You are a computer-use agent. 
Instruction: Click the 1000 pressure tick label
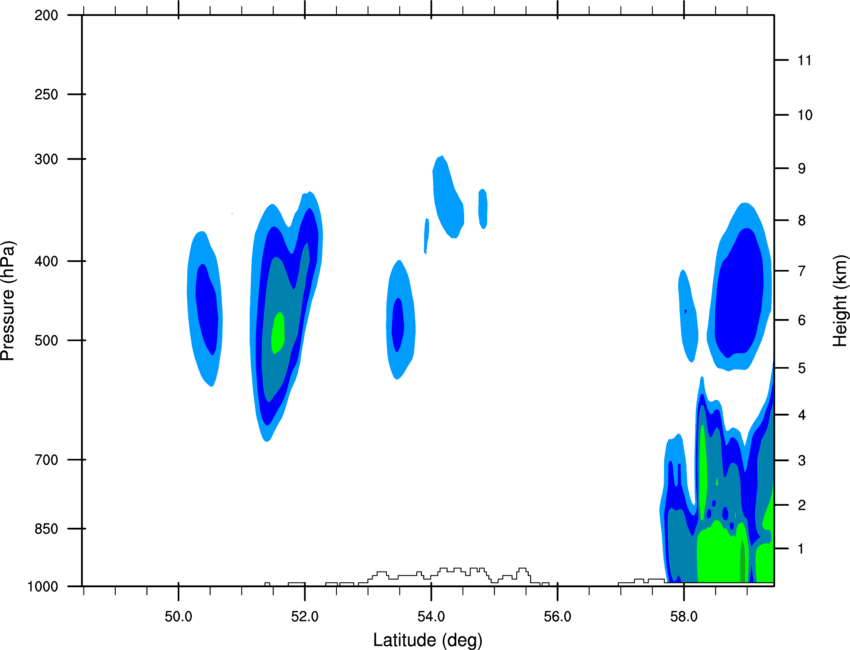click(43, 587)
